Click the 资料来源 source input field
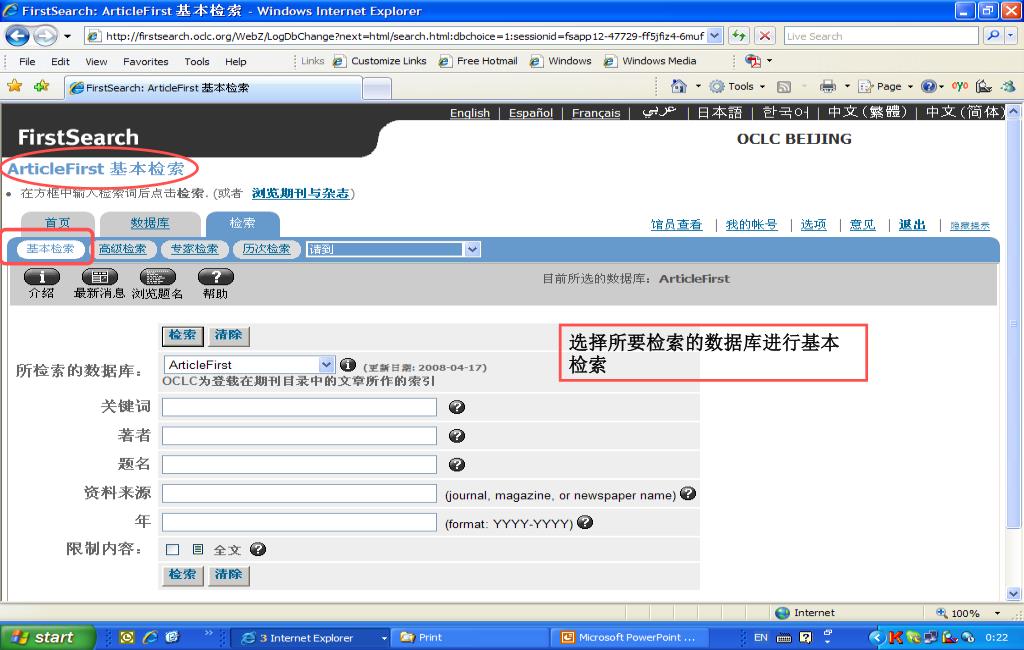Screen dimensions: 1024x650 pos(299,493)
